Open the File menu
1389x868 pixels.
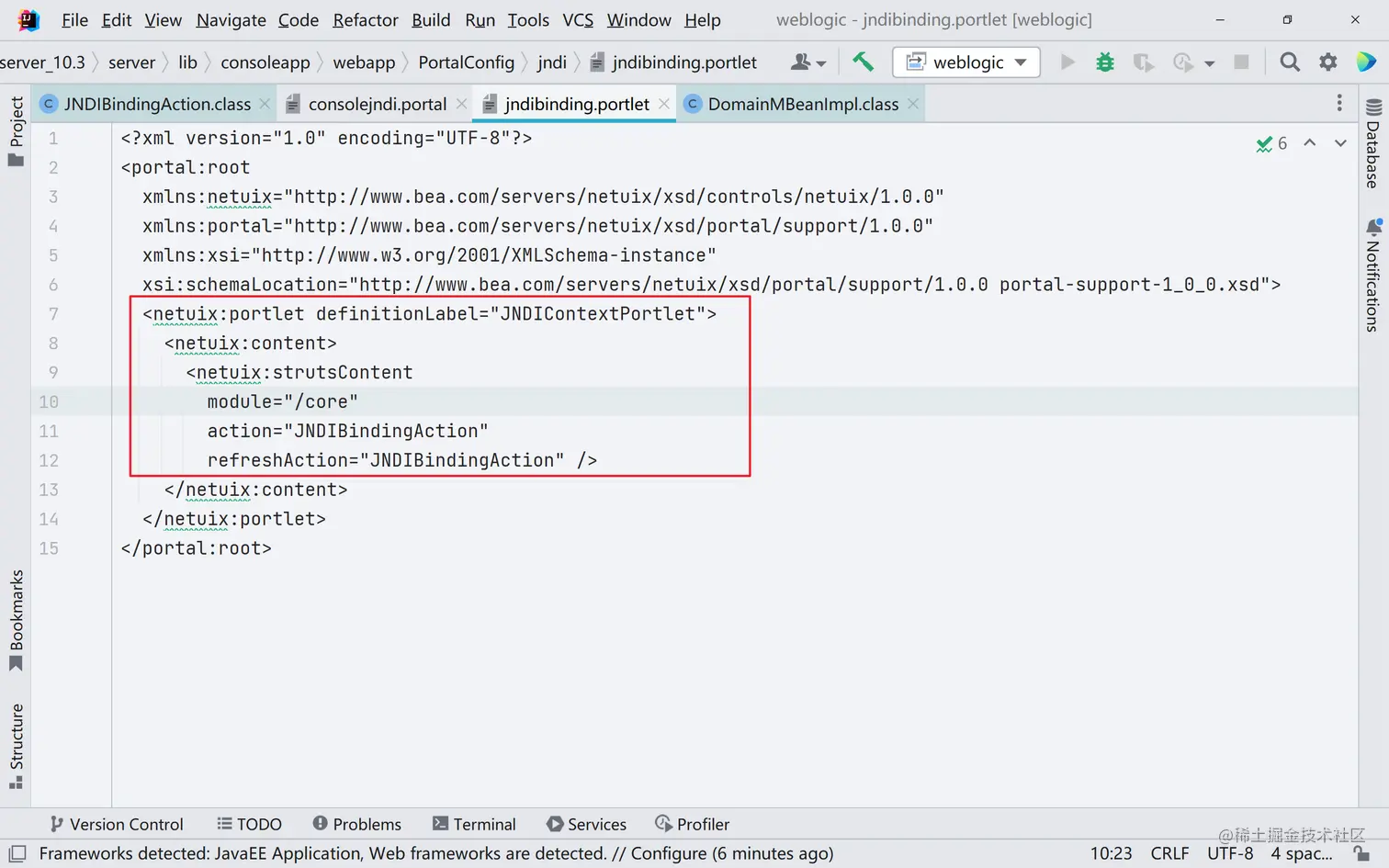click(x=74, y=19)
